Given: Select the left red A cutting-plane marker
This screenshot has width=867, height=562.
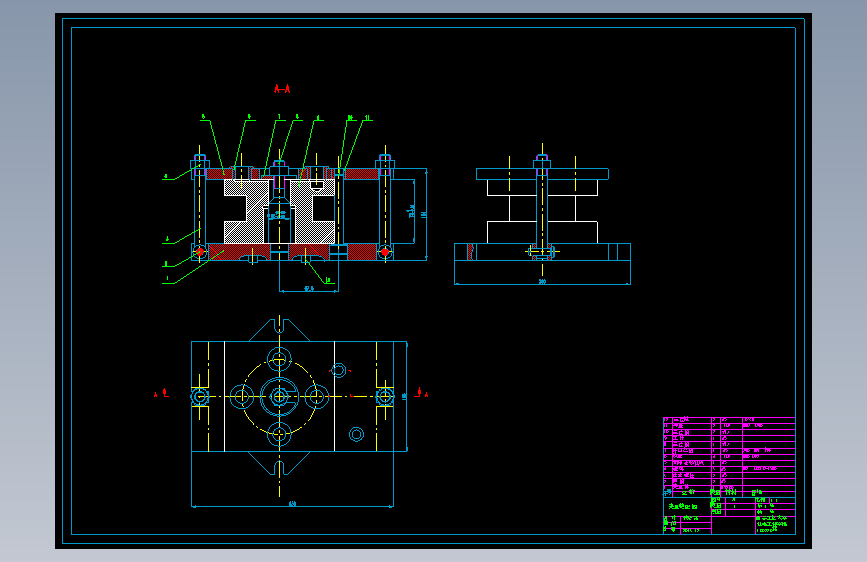Looking at the screenshot, I should click(161, 393).
